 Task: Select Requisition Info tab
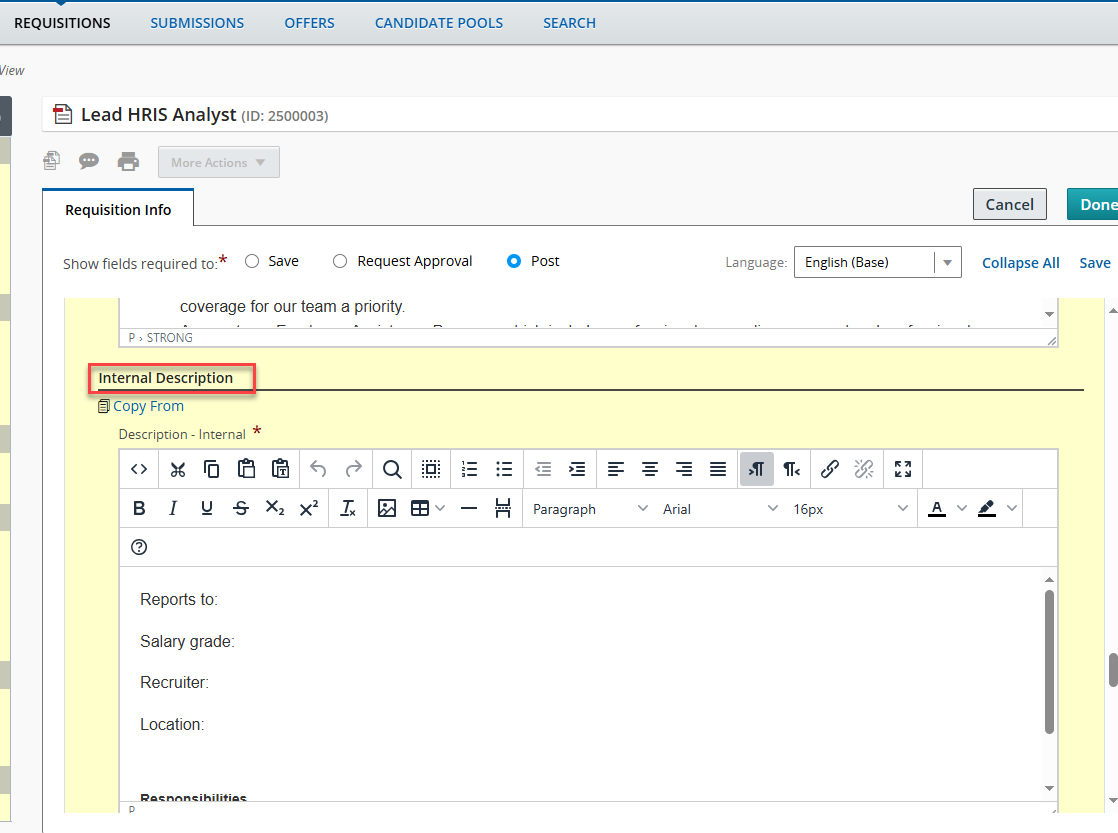tap(118, 210)
